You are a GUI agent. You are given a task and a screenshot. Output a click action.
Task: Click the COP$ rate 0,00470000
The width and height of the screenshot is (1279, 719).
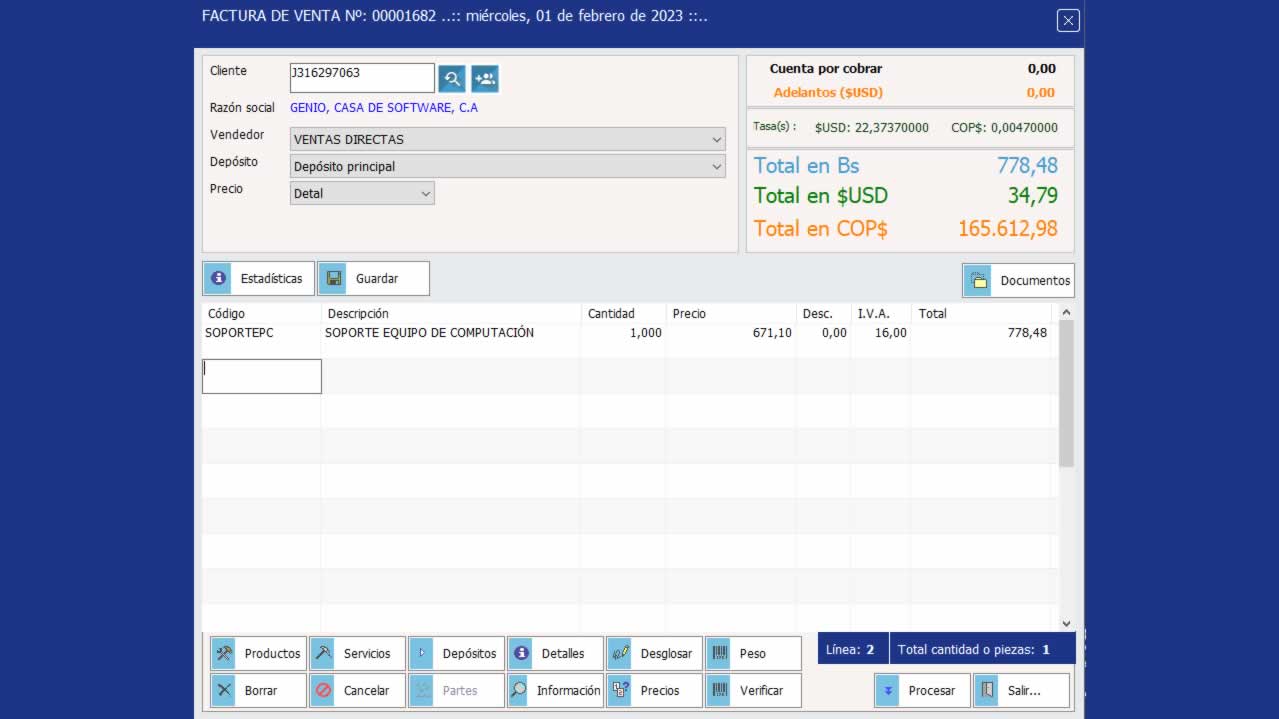[1004, 128]
